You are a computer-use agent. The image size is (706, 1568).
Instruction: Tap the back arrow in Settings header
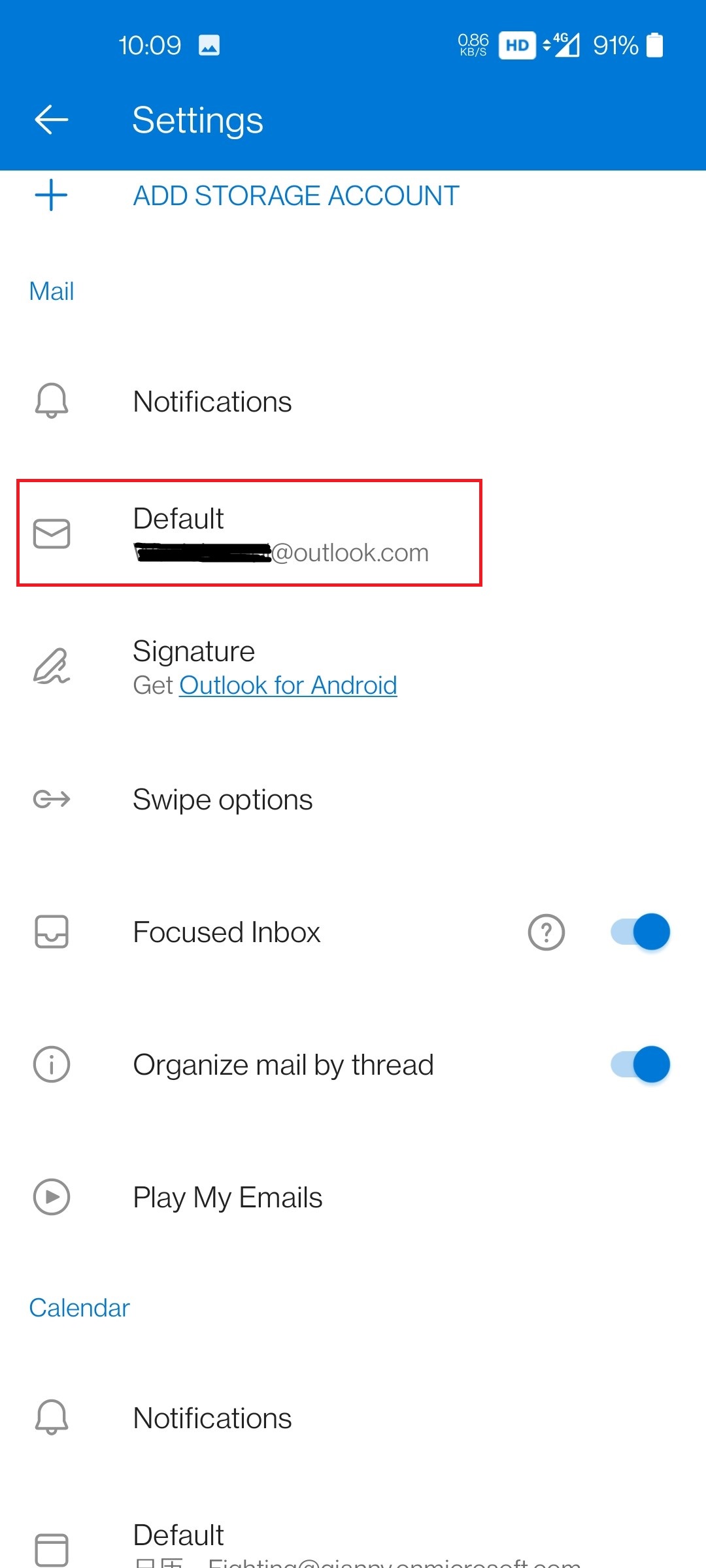pyautogui.click(x=51, y=120)
